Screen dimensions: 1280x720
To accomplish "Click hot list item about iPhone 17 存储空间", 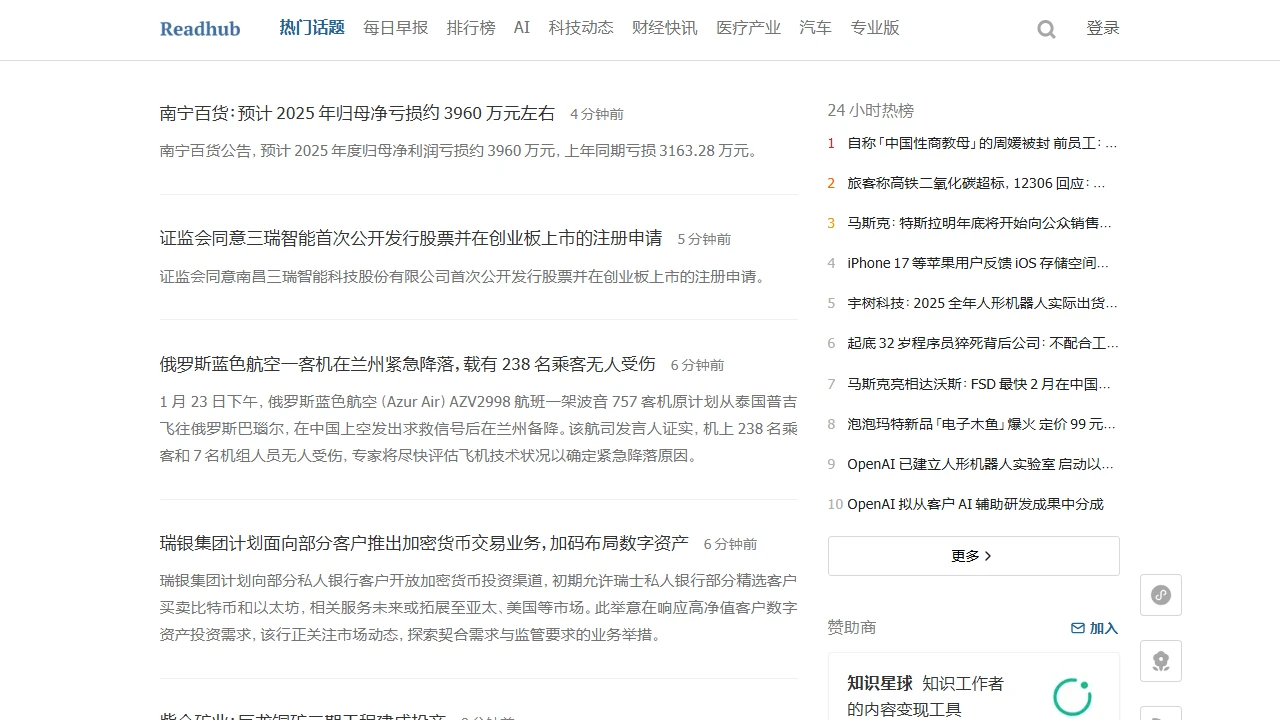I will pyautogui.click(x=982, y=263).
